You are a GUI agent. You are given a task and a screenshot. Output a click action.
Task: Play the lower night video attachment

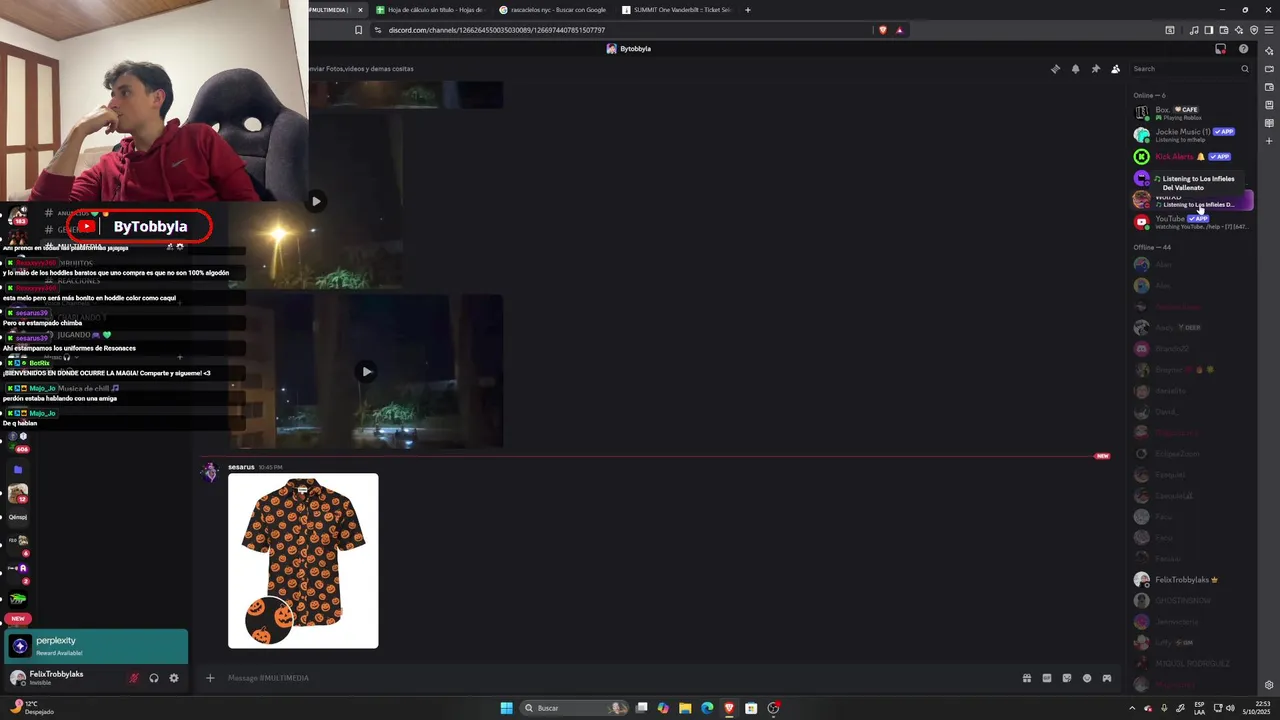click(x=367, y=372)
